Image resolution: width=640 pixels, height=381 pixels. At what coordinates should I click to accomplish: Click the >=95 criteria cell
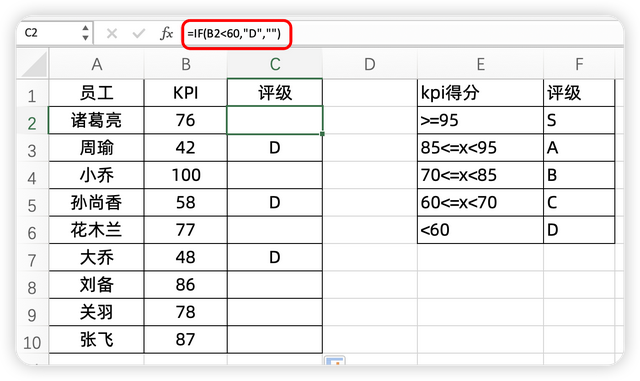point(480,120)
